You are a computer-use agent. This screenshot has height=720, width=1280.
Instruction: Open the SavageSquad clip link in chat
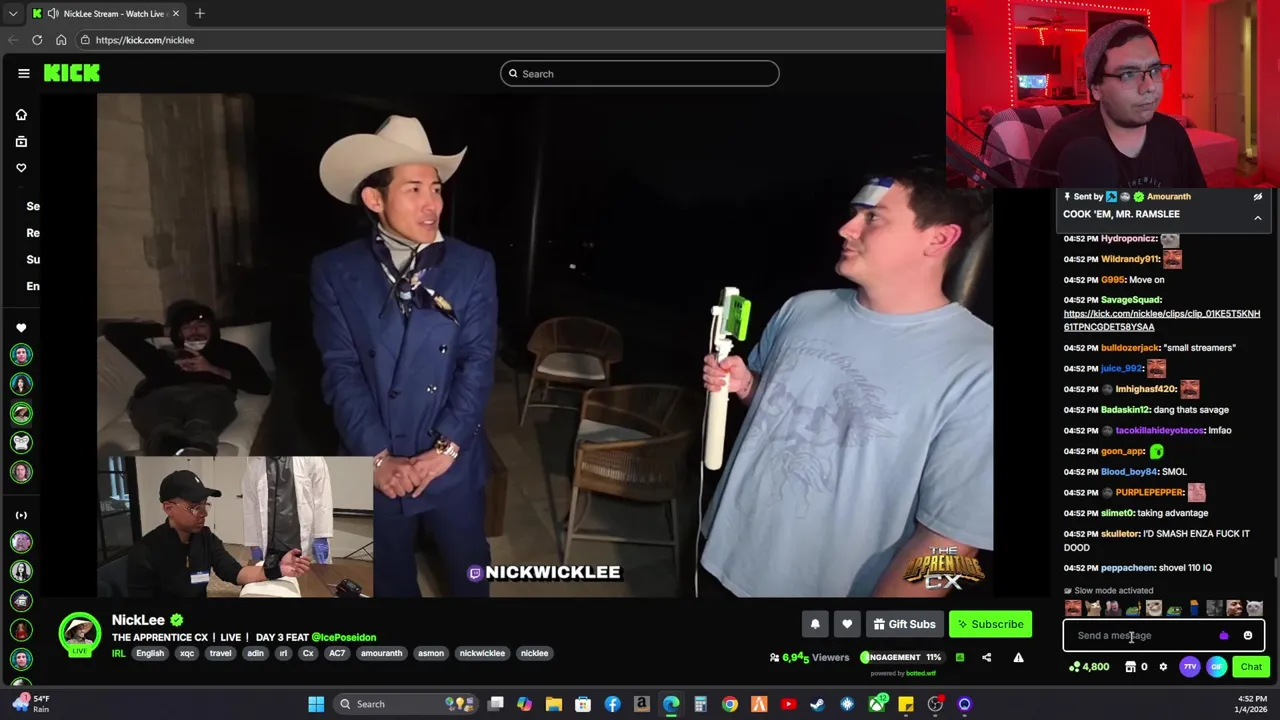[x=1161, y=320]
